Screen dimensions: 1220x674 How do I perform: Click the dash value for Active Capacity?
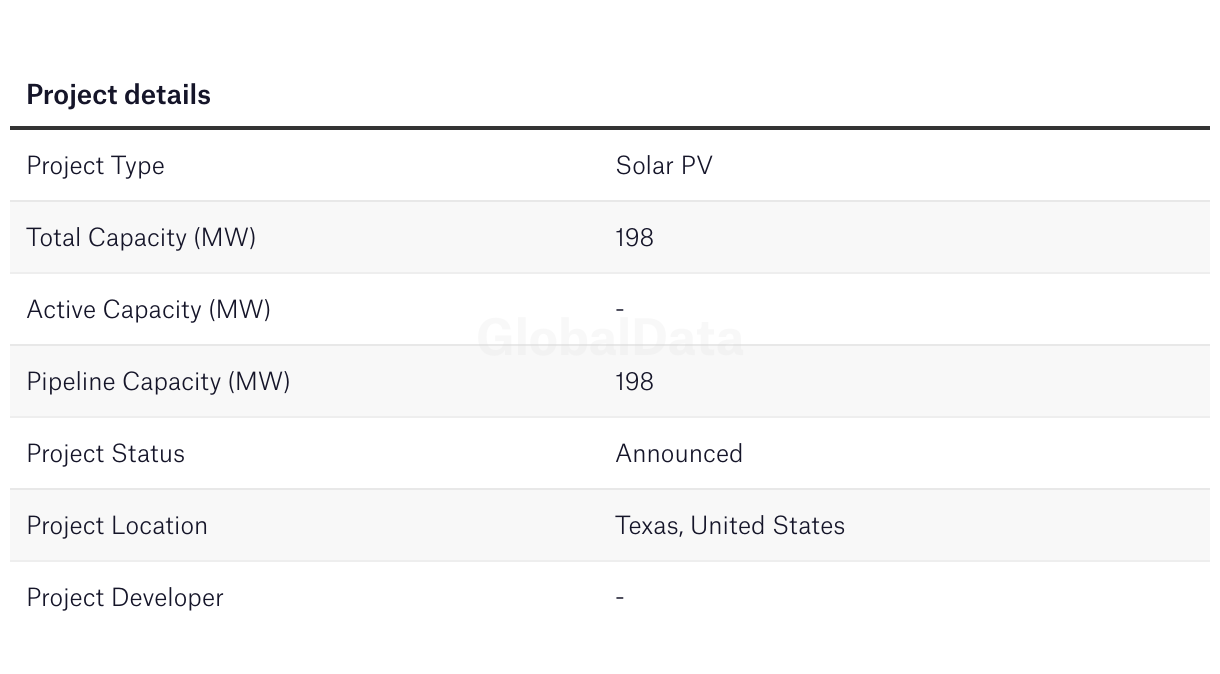pos(620,310)
